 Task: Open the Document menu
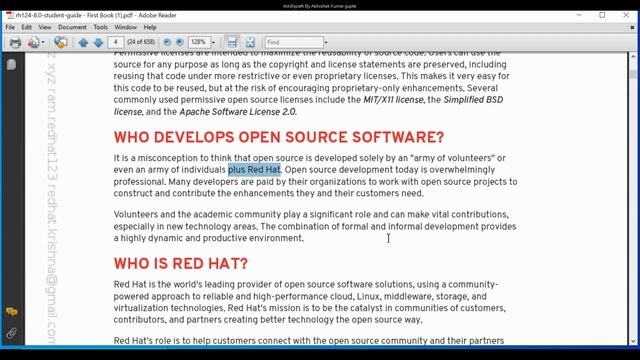pyautogui.click(x=72, y=27)
